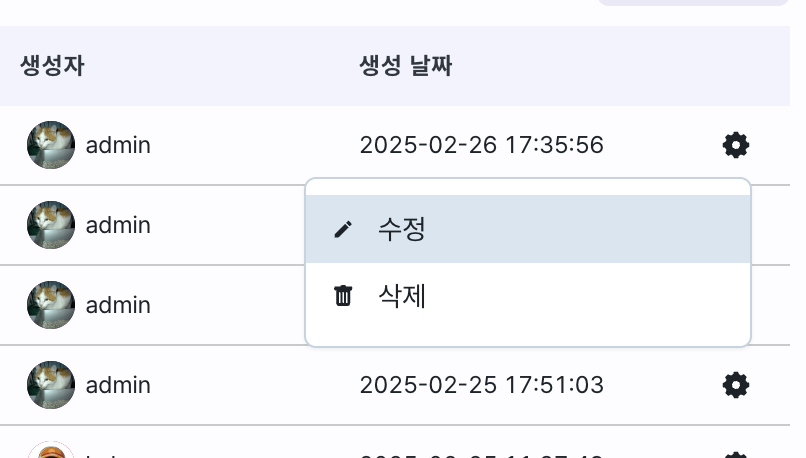Click admin name in the 17:51:03 row
This screenshot has width=806, height=458.
pyautogui.click(x=118, y=385)
